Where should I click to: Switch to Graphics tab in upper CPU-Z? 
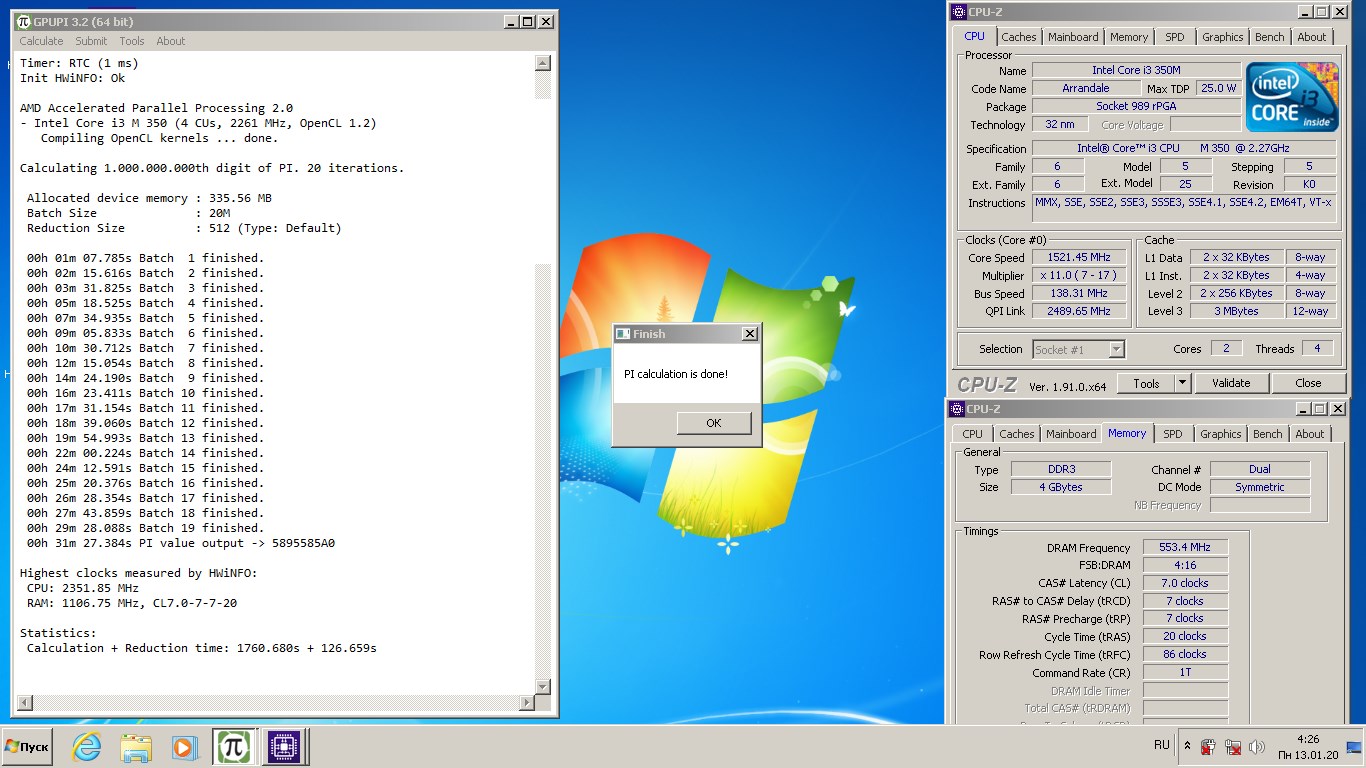(x=1222, y=37)
